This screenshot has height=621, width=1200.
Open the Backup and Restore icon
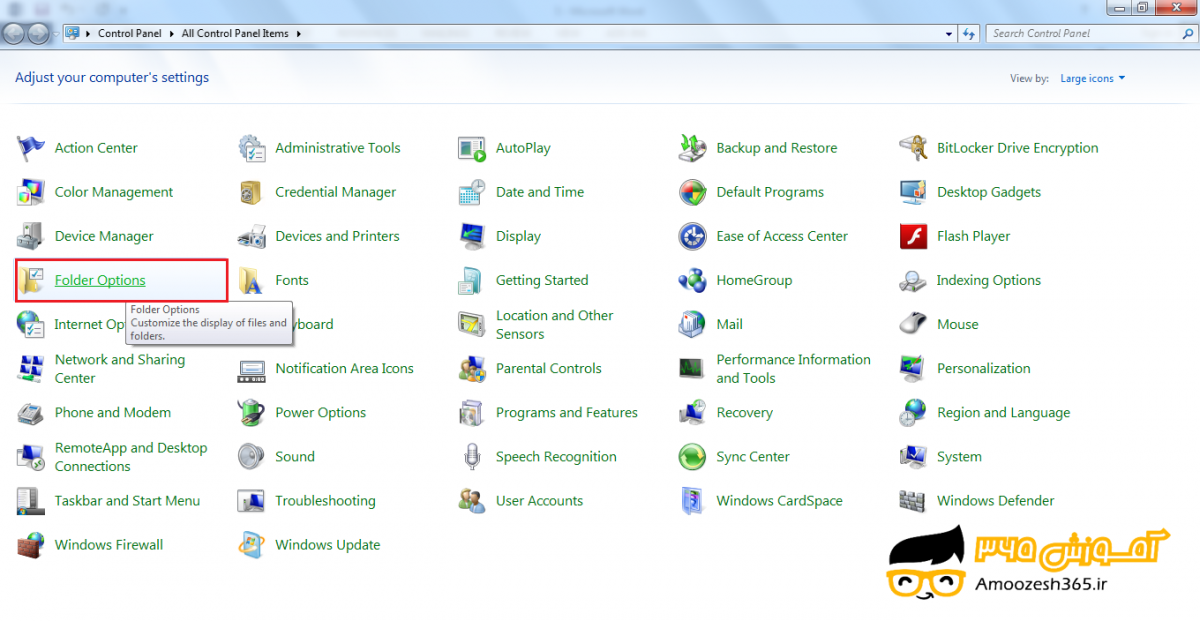tap(692, 148)
